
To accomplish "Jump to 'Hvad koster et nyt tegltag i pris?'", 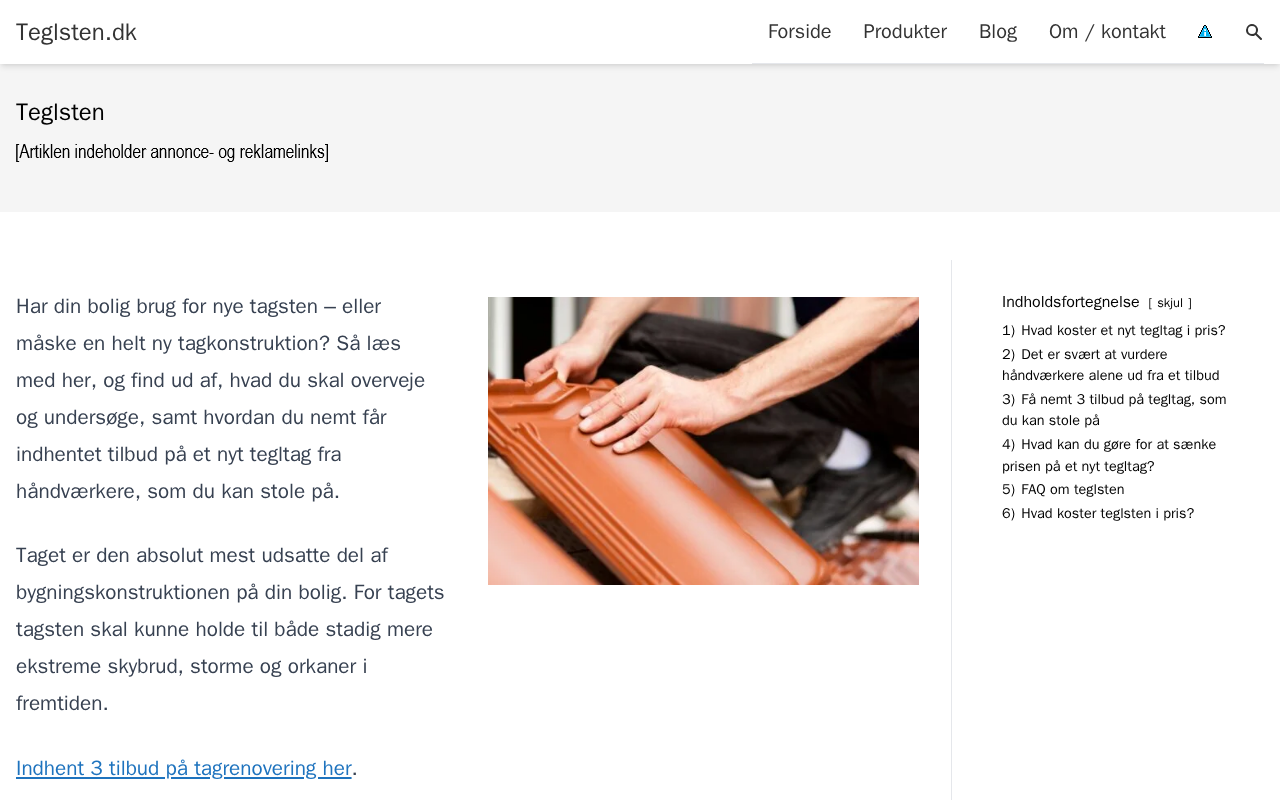I will [1114, 330].
